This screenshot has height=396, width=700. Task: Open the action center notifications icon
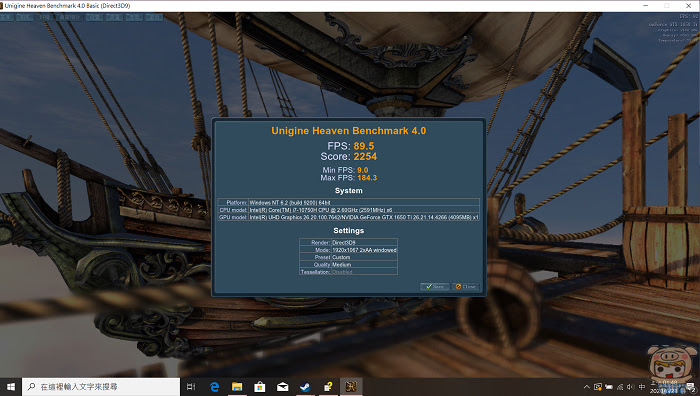pyautogui.click(x=691, y=387)
